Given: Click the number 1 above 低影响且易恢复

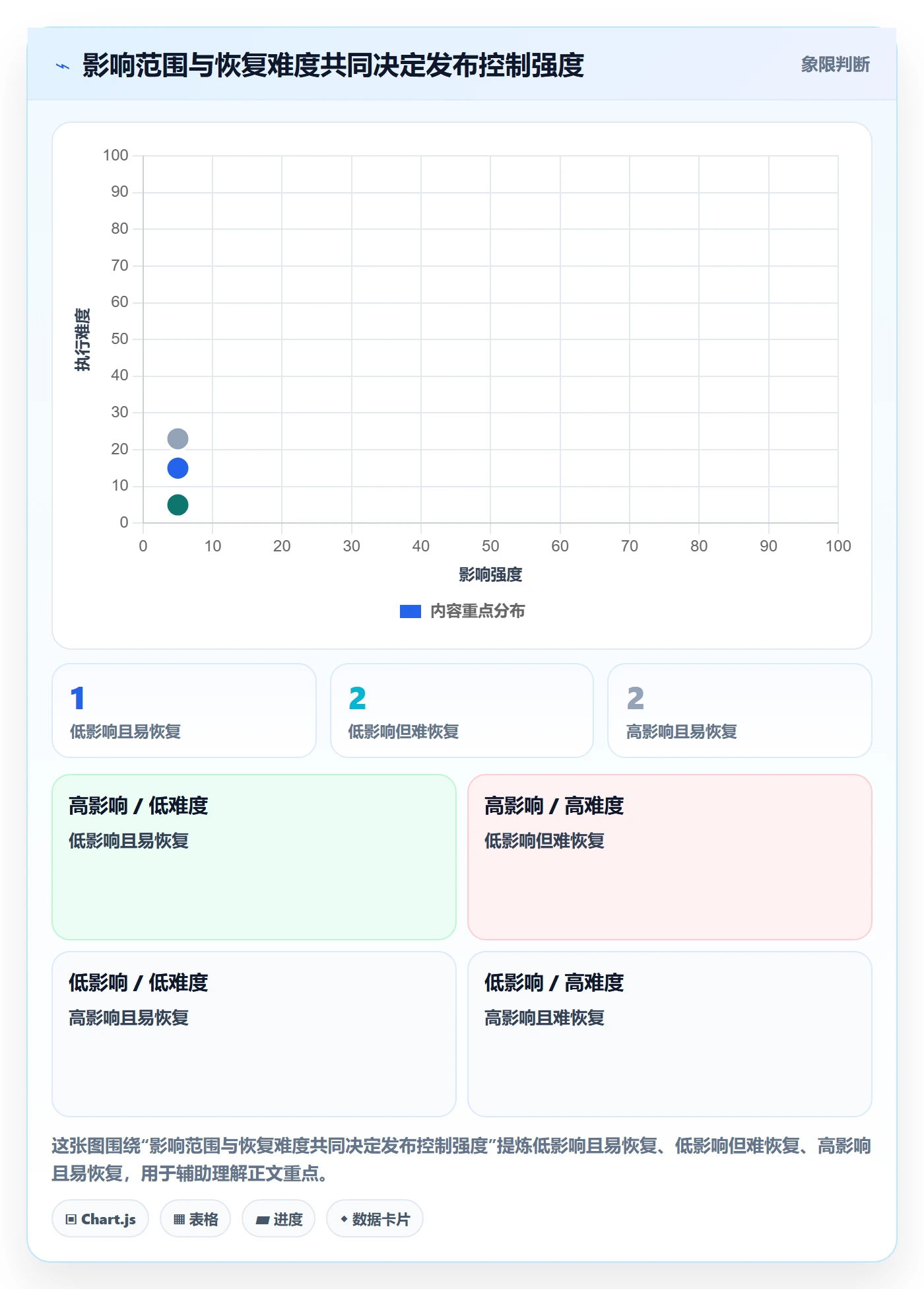Looking at the screenshot, I should click(77, 698).
